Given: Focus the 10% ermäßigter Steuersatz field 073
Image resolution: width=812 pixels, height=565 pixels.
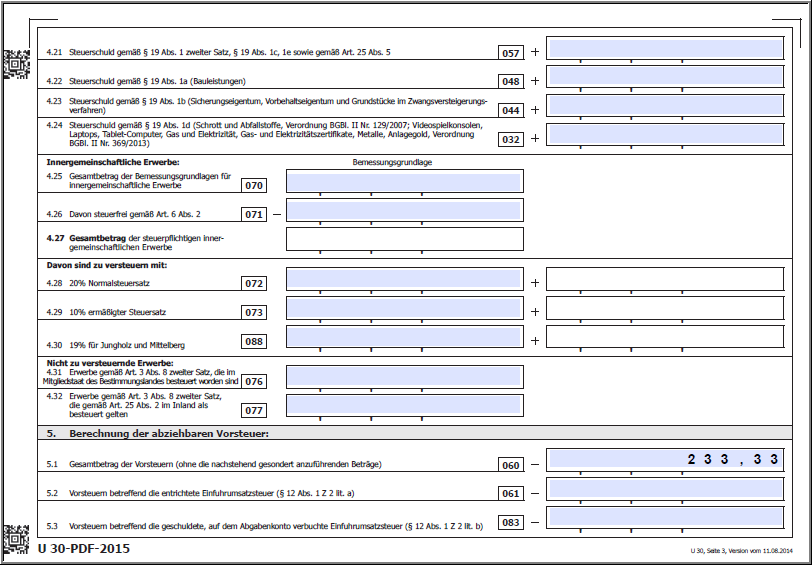Looking at the screenshot, I should click(404, 309).
